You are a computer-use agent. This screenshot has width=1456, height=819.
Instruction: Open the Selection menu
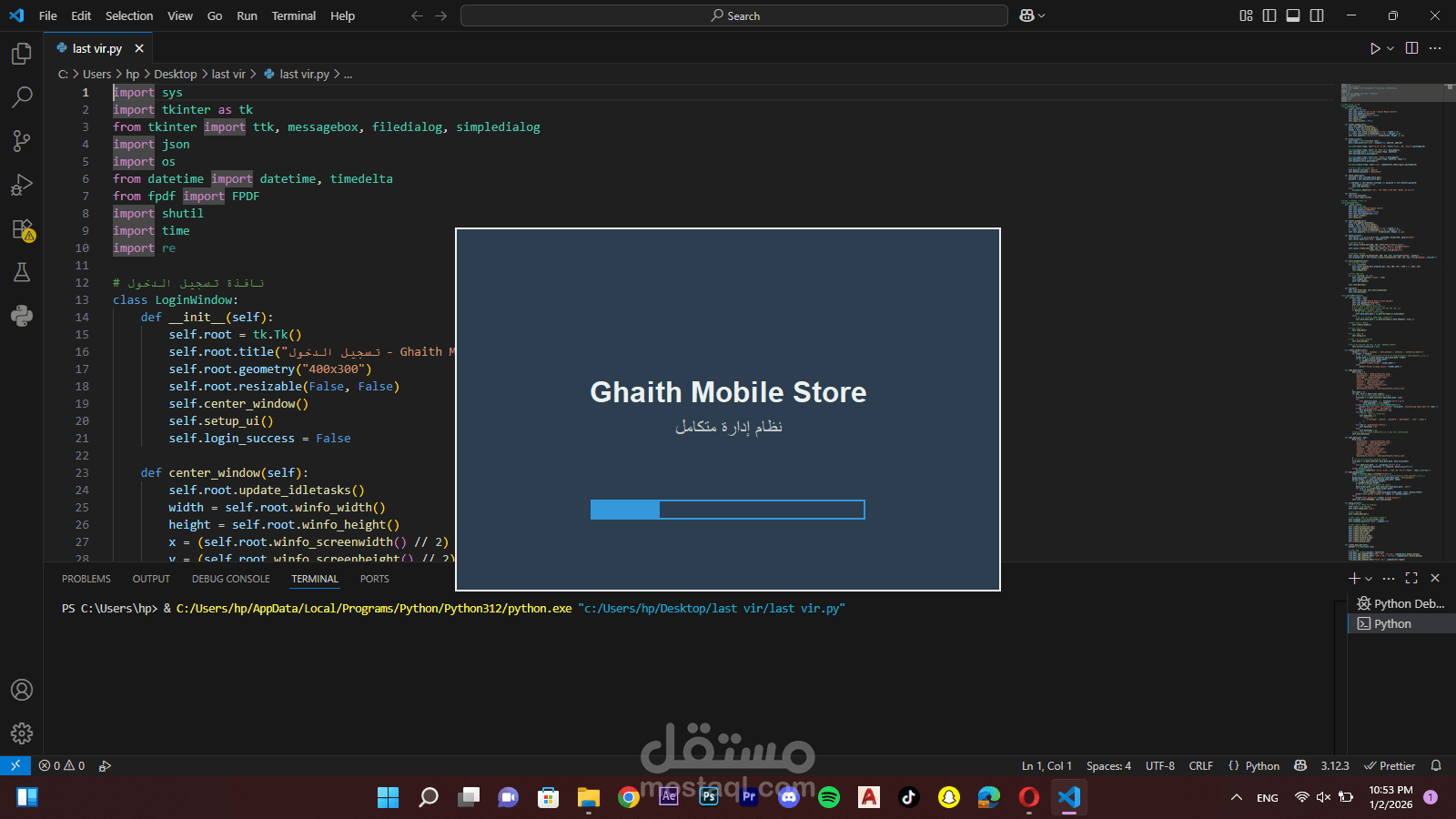pyautogui.click(x=129, y=15)
